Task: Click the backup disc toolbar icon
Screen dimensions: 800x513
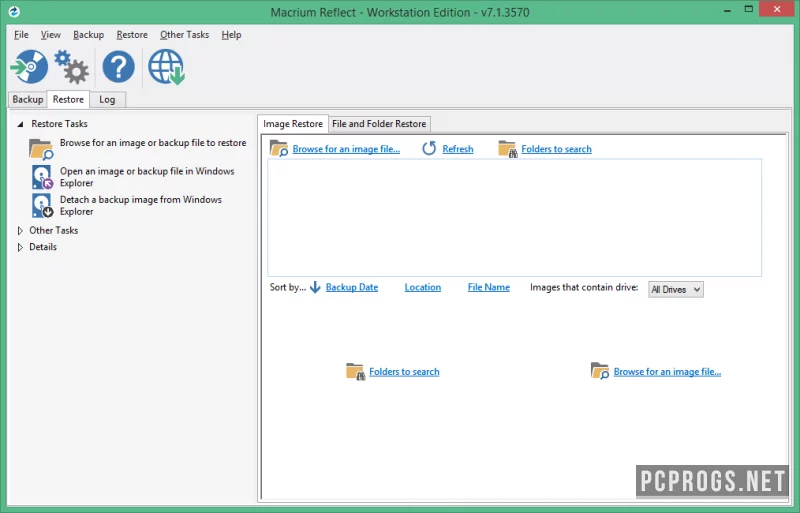Action: tap(29, 67)
